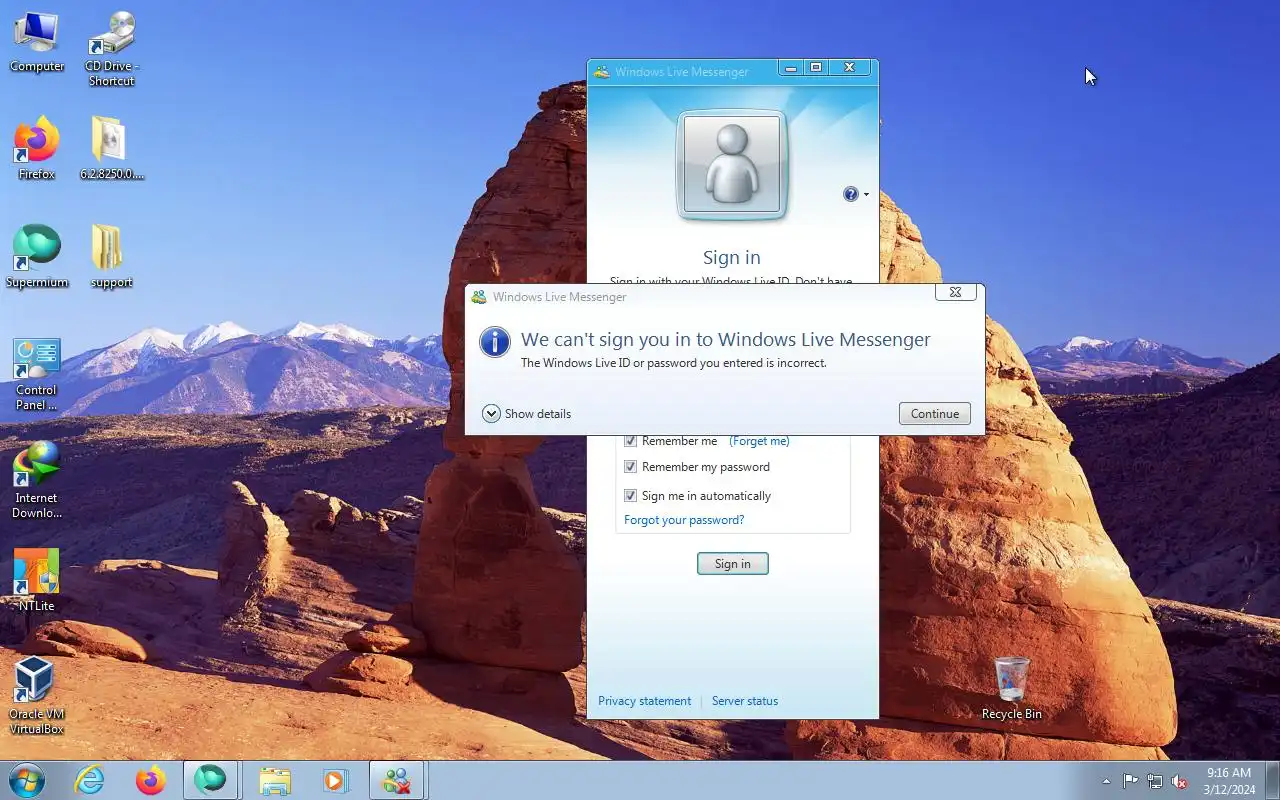
Task: Expand Show details in the error dialog
Action: coord(527,414)
